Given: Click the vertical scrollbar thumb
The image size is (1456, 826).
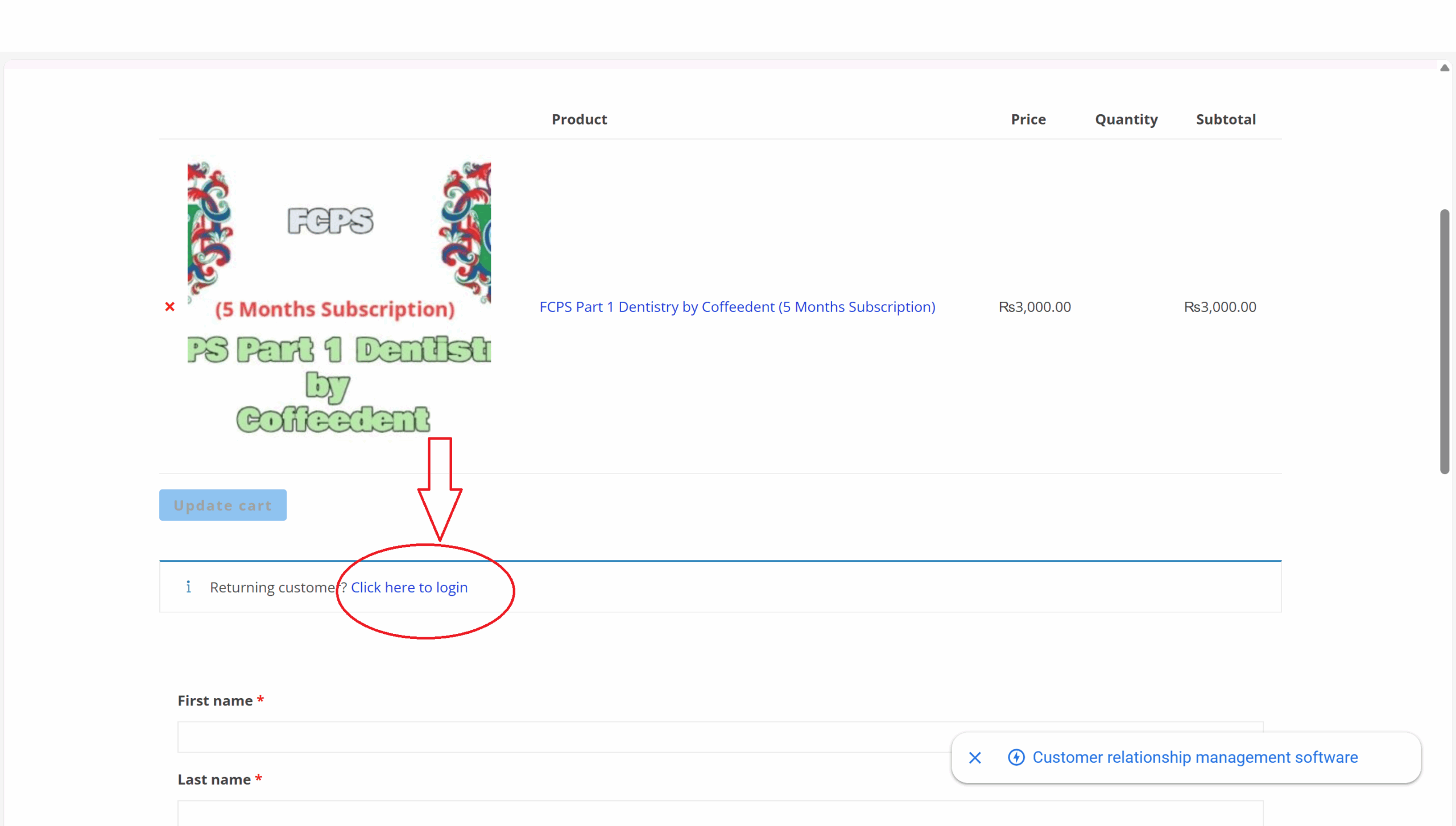Looking at the screenshot, I should [x=1444, y=341].
